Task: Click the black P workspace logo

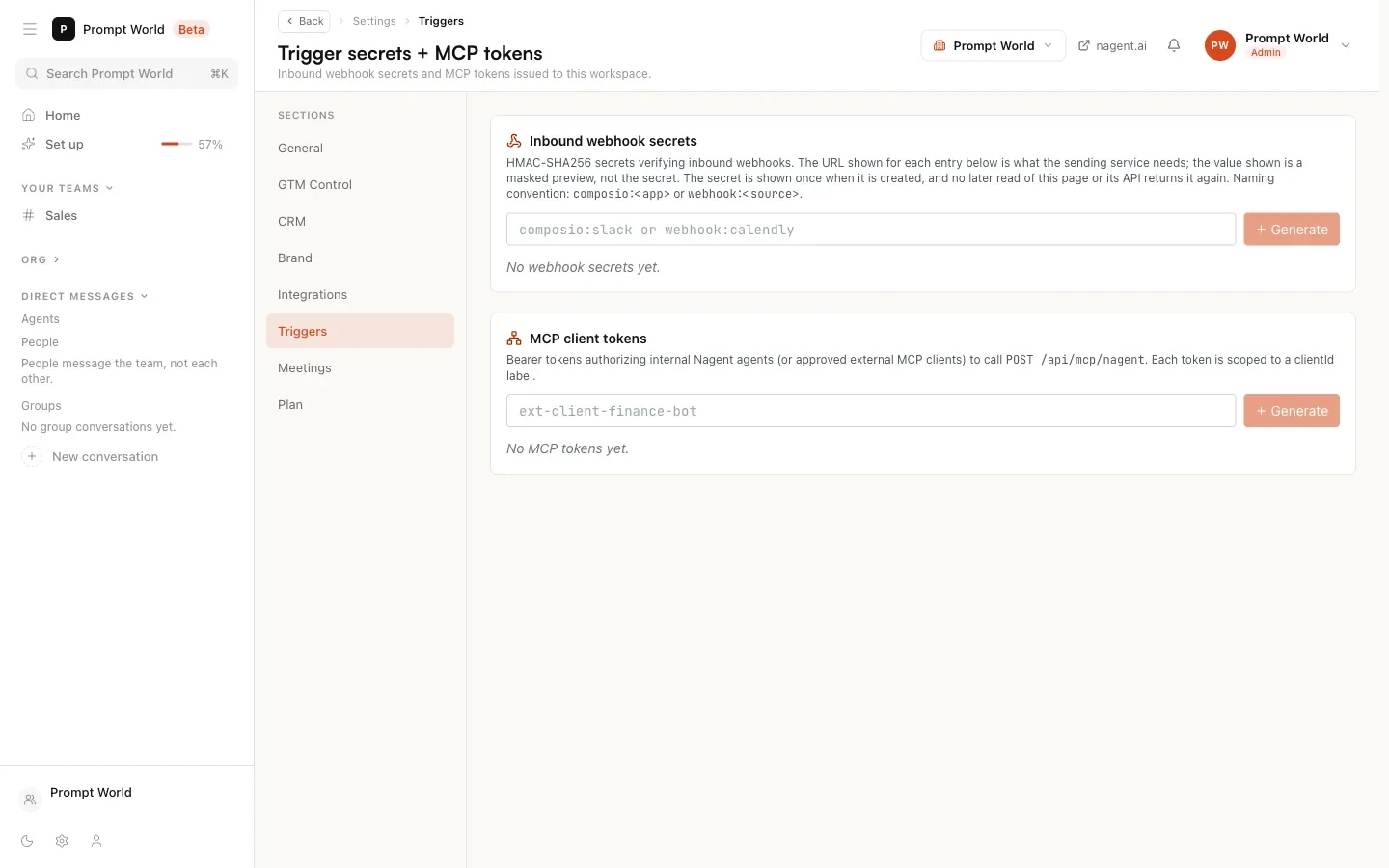Action: [x=64, y=29]
